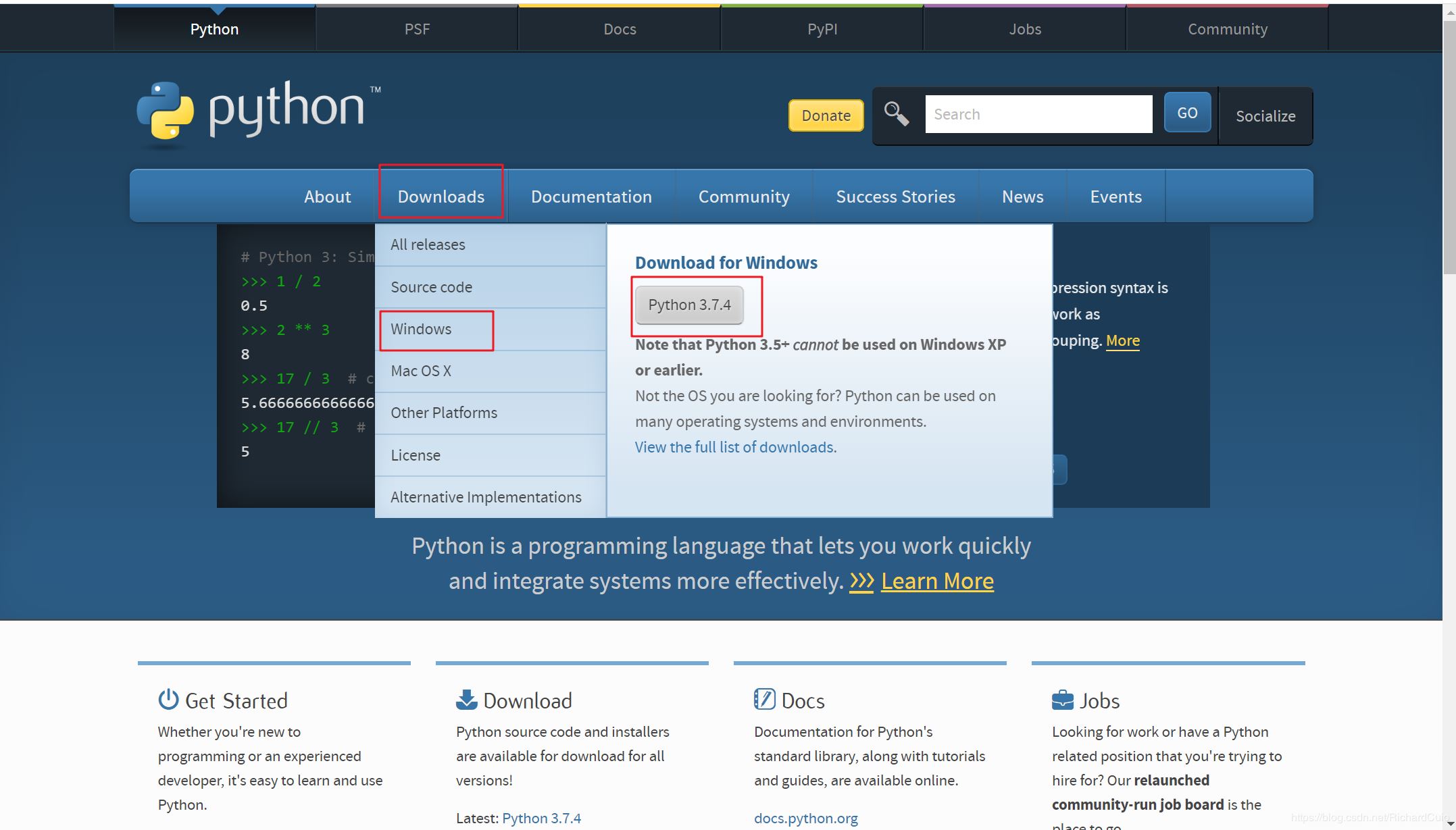Click the search magnifier icon
1456x830 pixels.
[x=896, y=113]
